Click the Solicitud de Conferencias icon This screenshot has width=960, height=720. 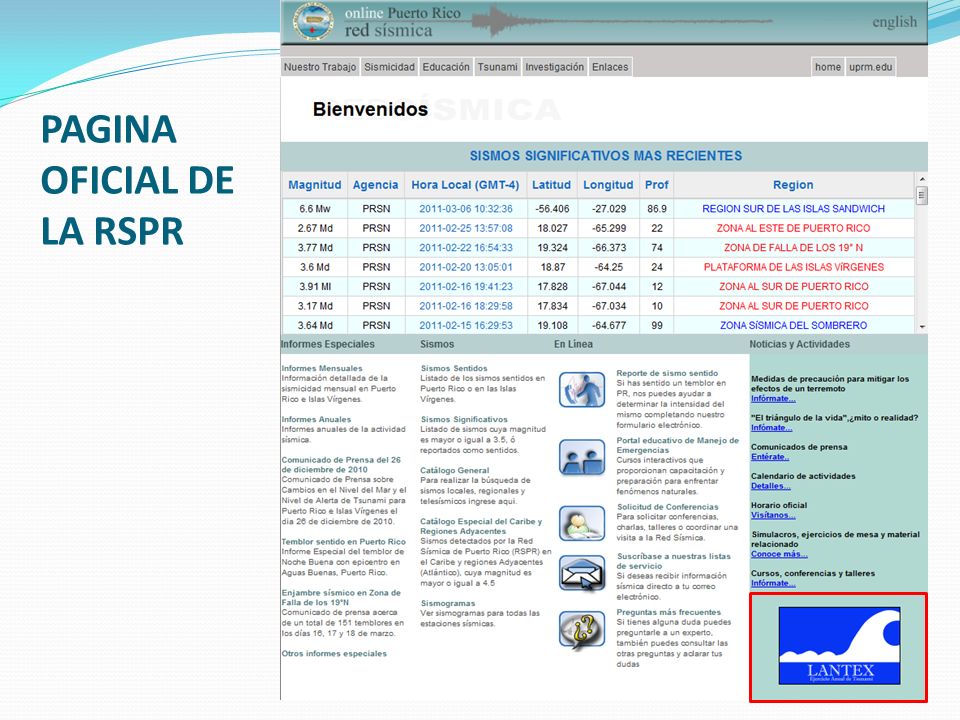tap(582, 523)
